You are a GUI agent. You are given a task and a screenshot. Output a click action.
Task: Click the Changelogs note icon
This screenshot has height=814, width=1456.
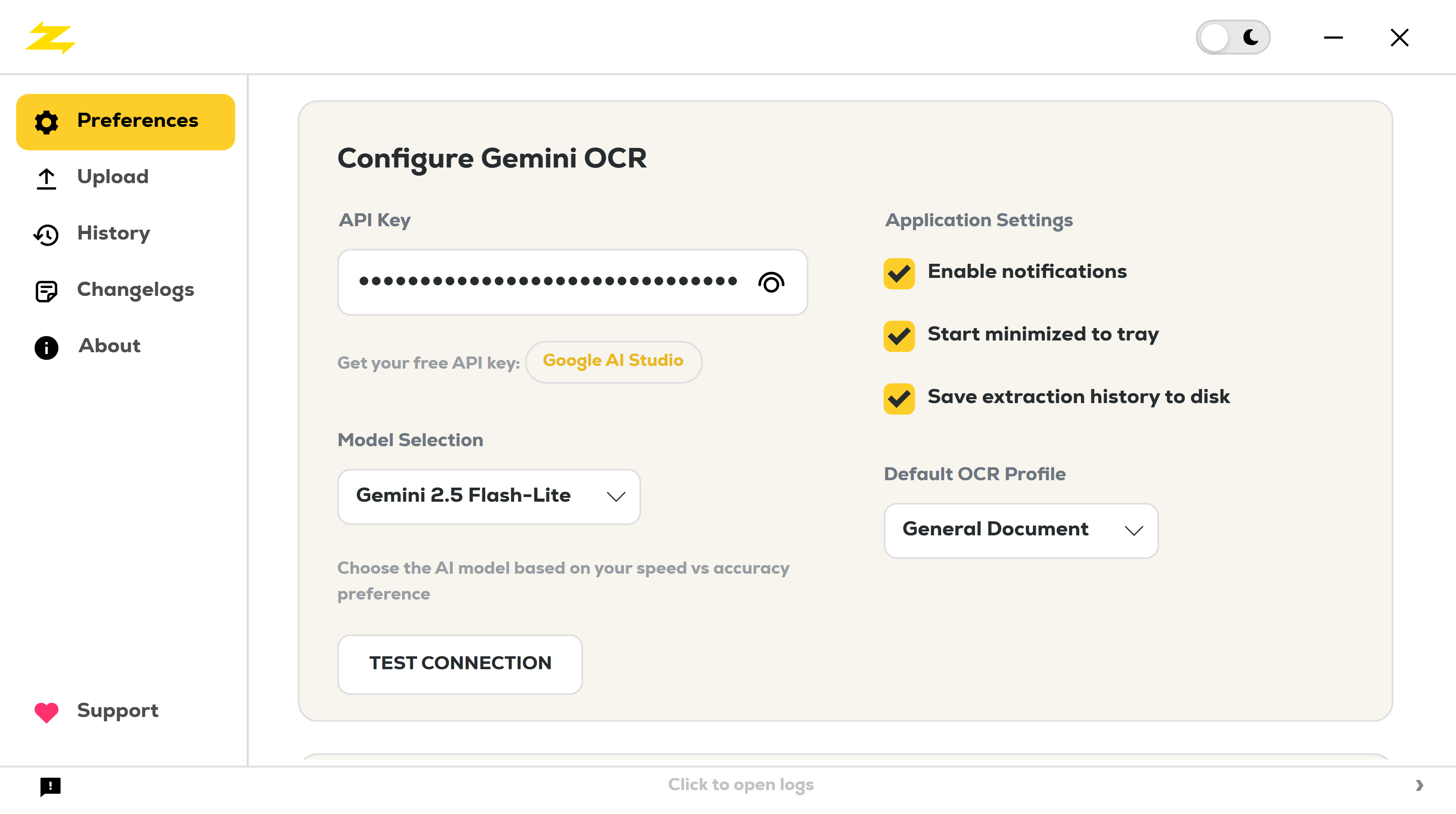pos(46,291)
